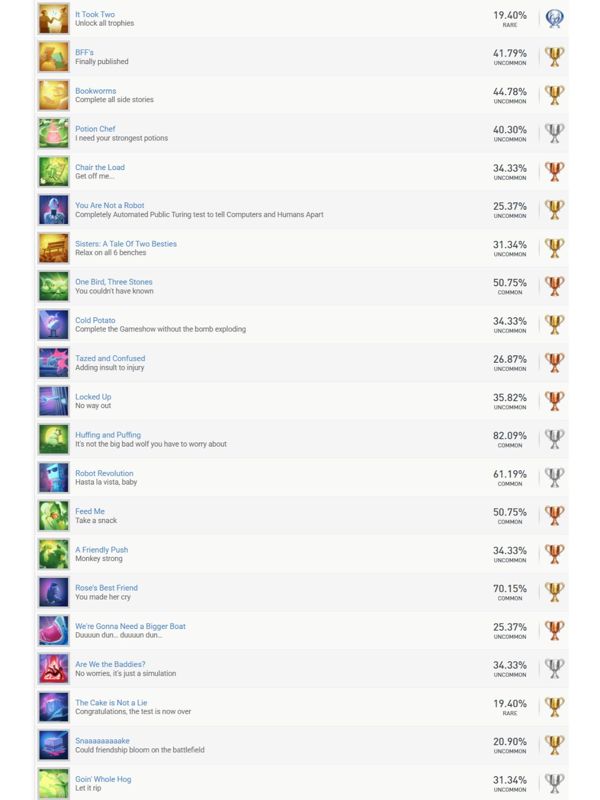This screenshot has width=600, height=800.
Task: Click the silver trophy icon beside Potion Chef
Action: tap(554, 133)
